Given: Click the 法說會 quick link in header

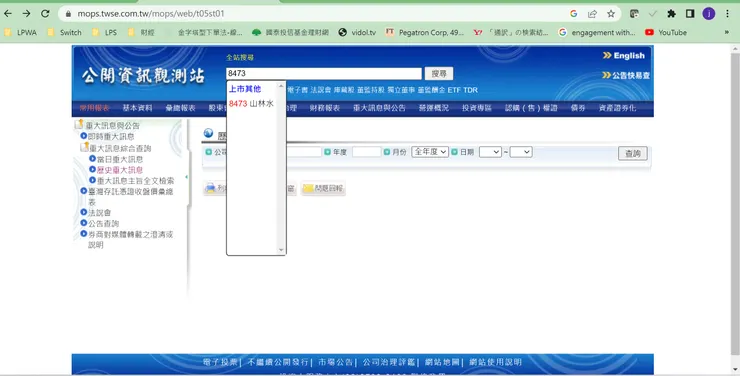Looking at the screenshot, I should (x=320, y=90).
